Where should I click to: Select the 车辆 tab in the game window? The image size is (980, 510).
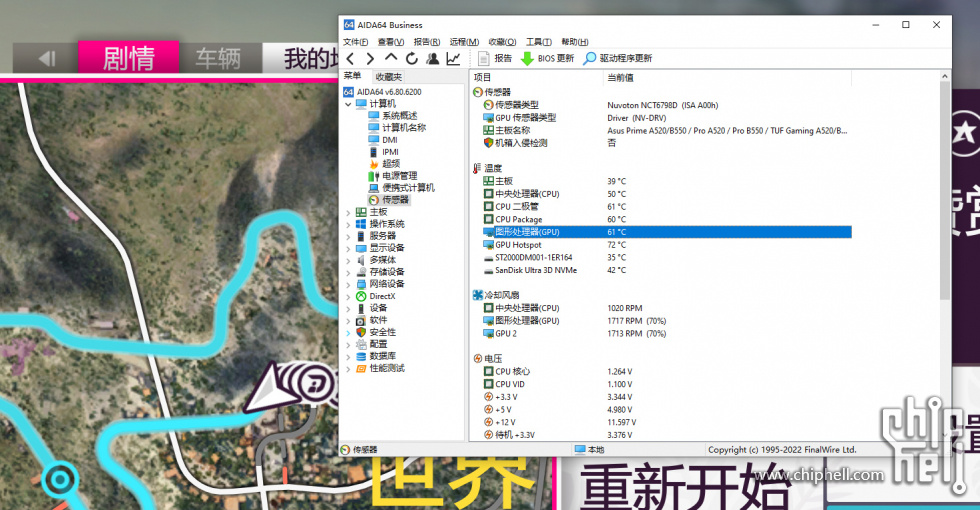[218, 59]
